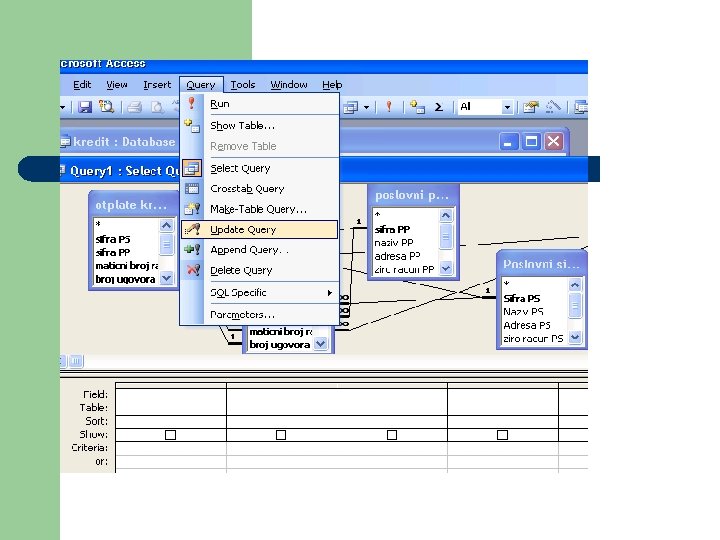This screenshot has width=720, height=540.
Task: Open the Top Values All dropdown
Action: (x=507, y=107)
